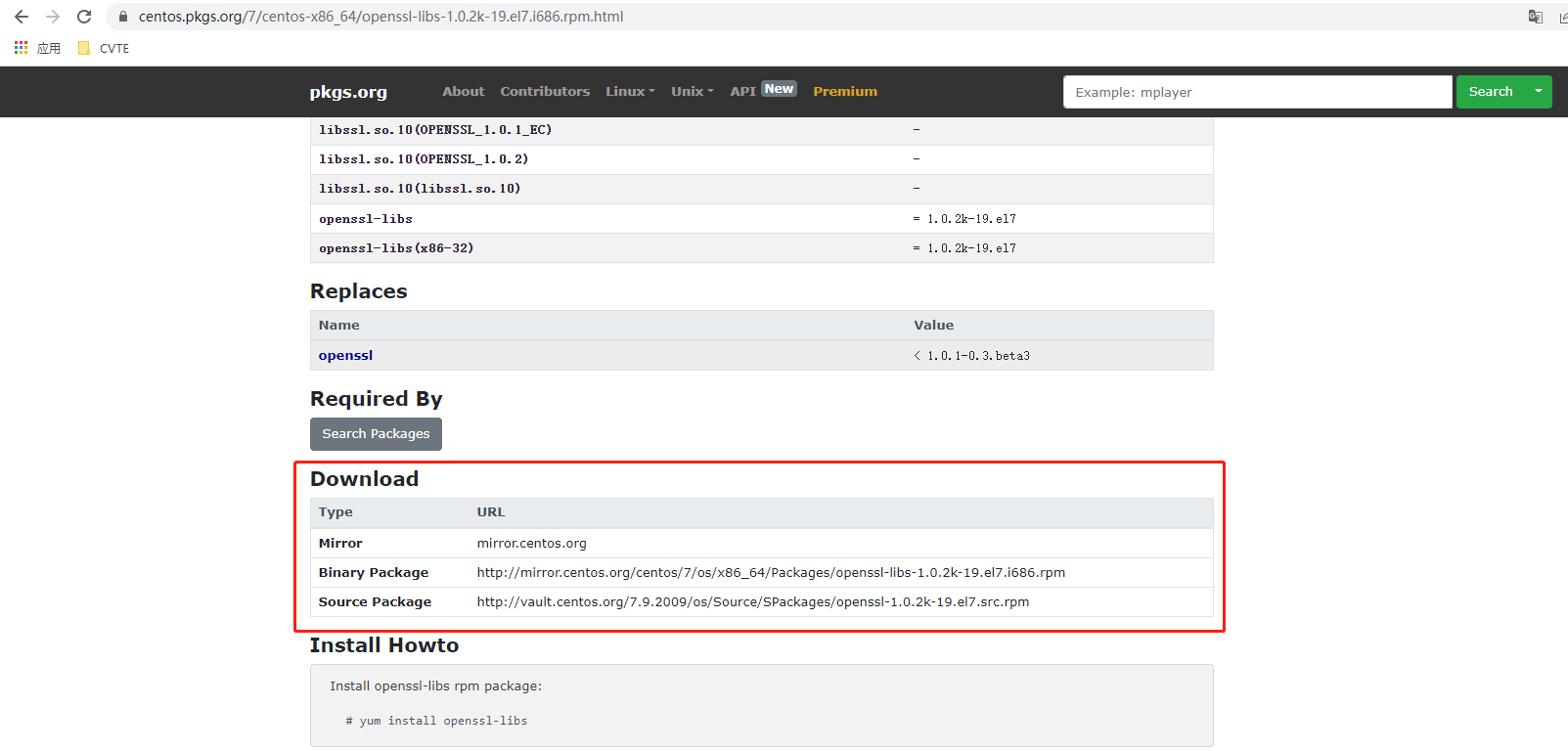Click the Source Package type cell

pyautogui.click(x=375, y=602)
